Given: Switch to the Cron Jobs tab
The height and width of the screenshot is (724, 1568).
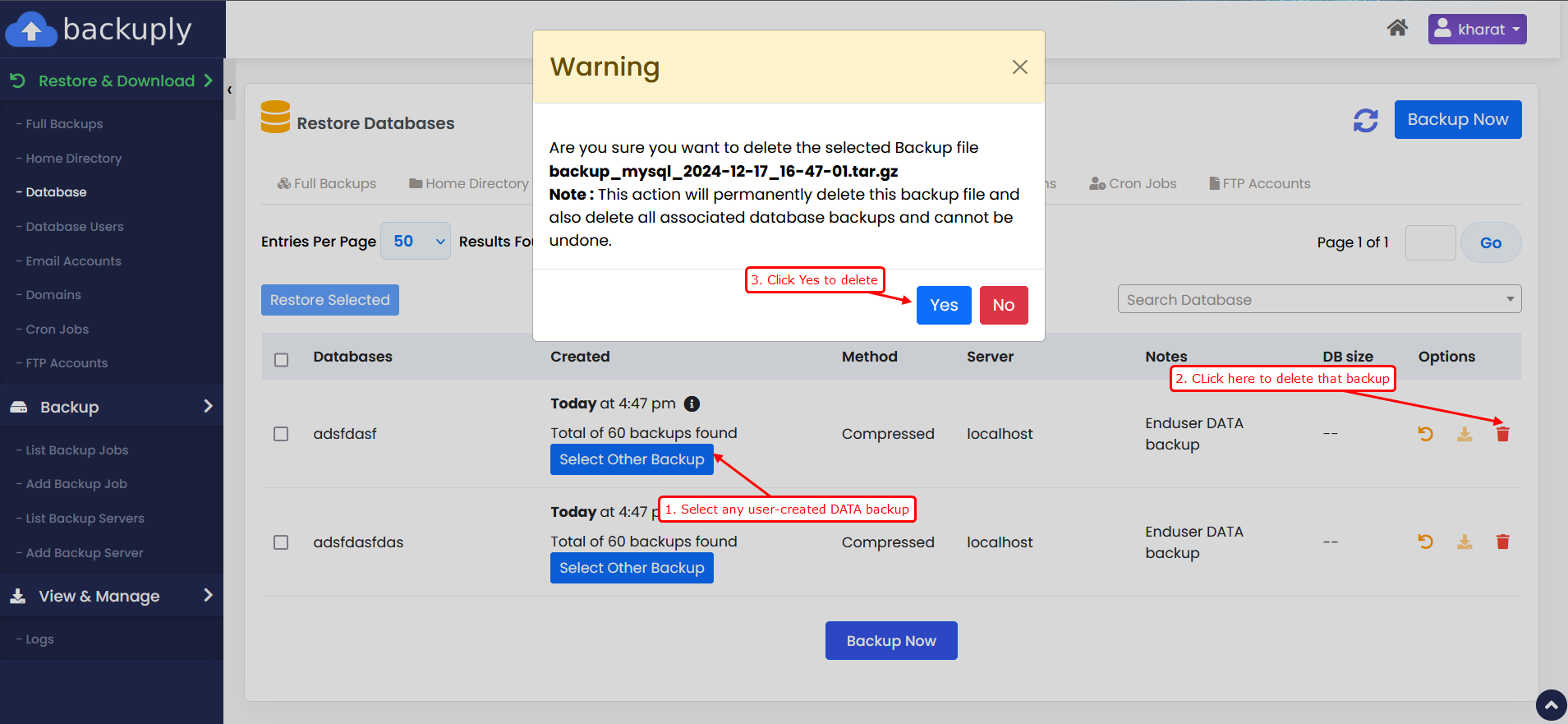Looking at the screenshot, I should tap(1133, 184).
